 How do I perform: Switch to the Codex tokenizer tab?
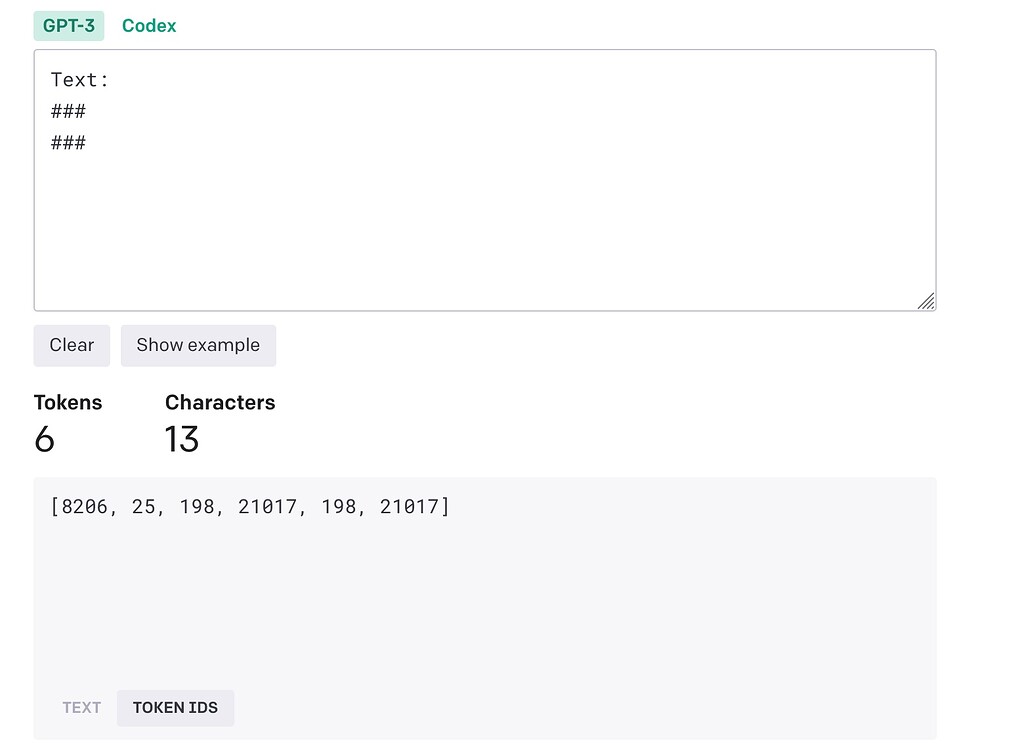point(148,25)
